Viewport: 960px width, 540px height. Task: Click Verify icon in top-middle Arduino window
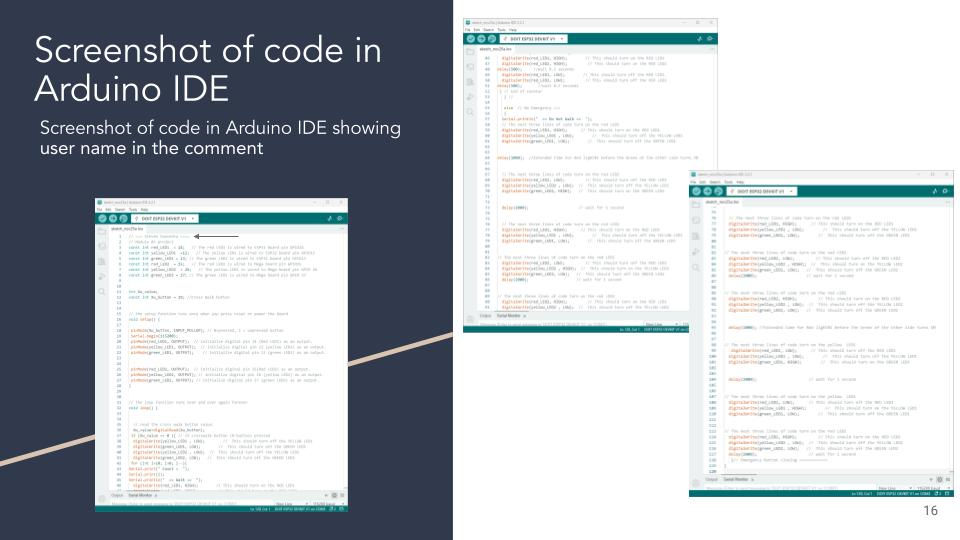[x=471, y=39]
